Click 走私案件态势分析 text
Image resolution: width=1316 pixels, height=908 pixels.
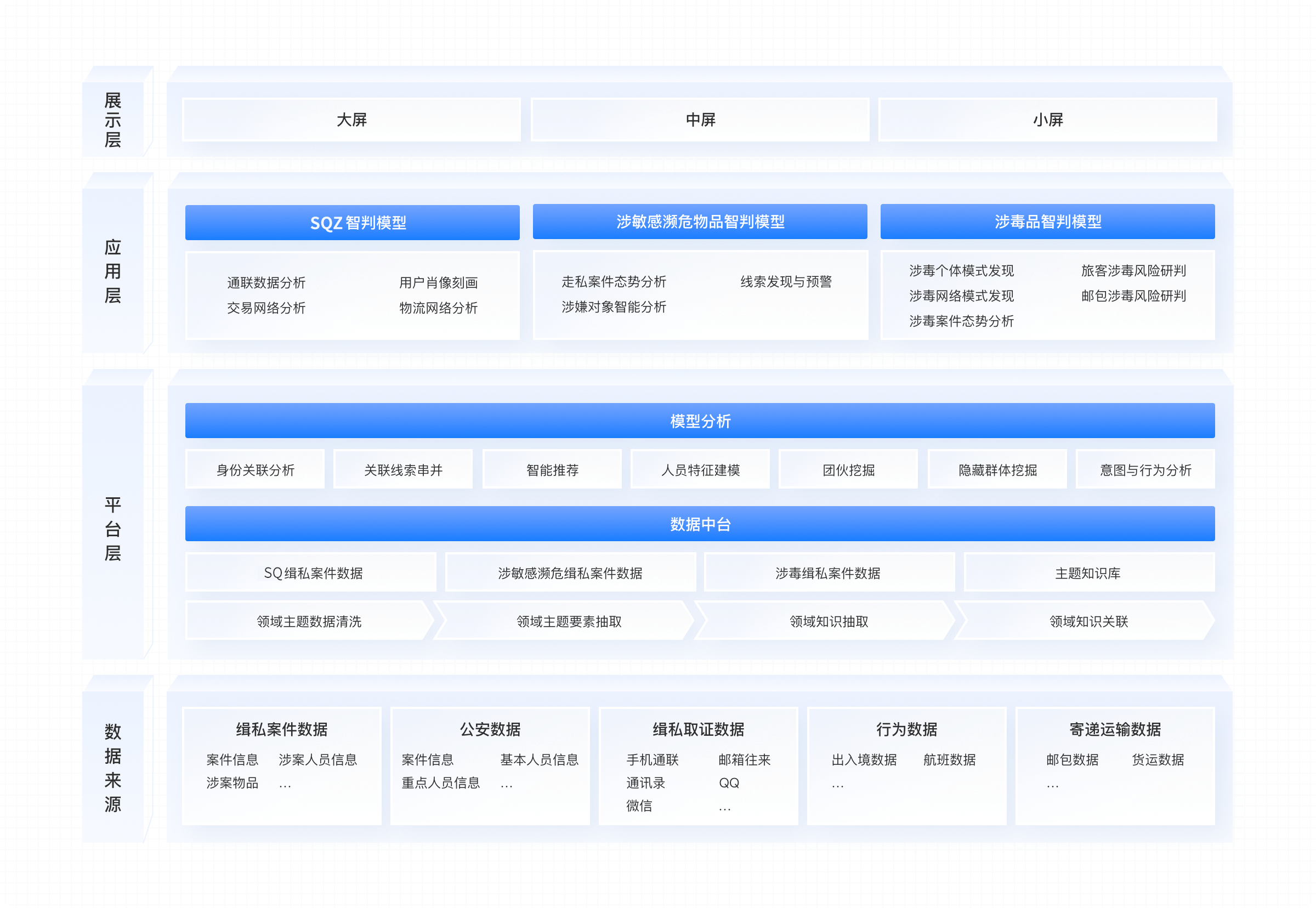coord(614,282)
